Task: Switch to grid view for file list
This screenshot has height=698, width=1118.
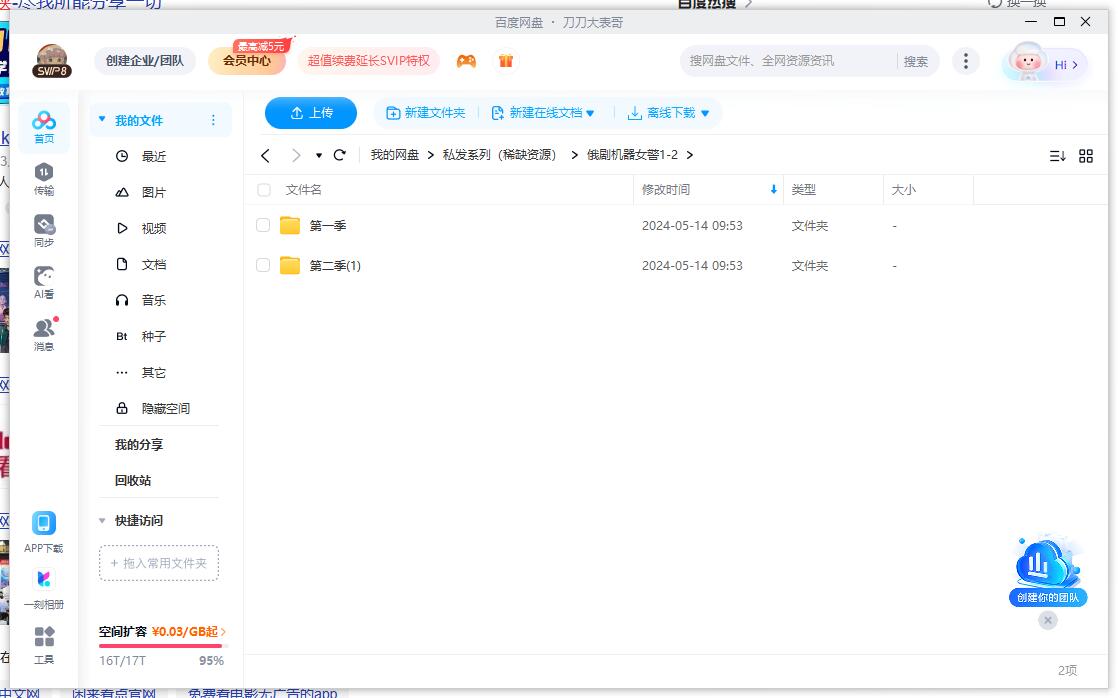Action: (1086, 155)
